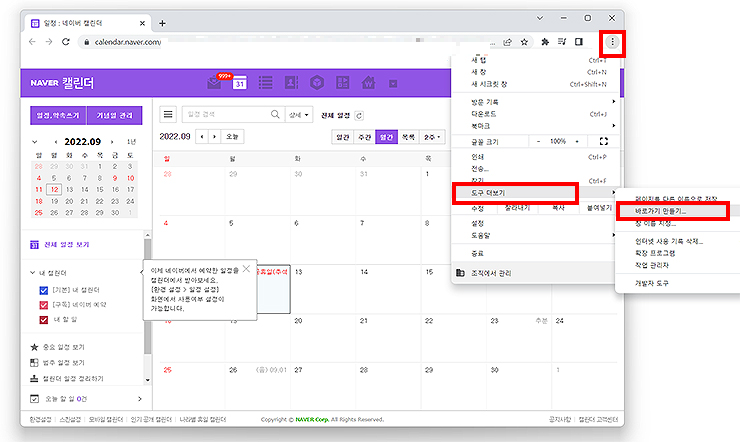Click the calendar 31 icon in purple header

point(240,83)
